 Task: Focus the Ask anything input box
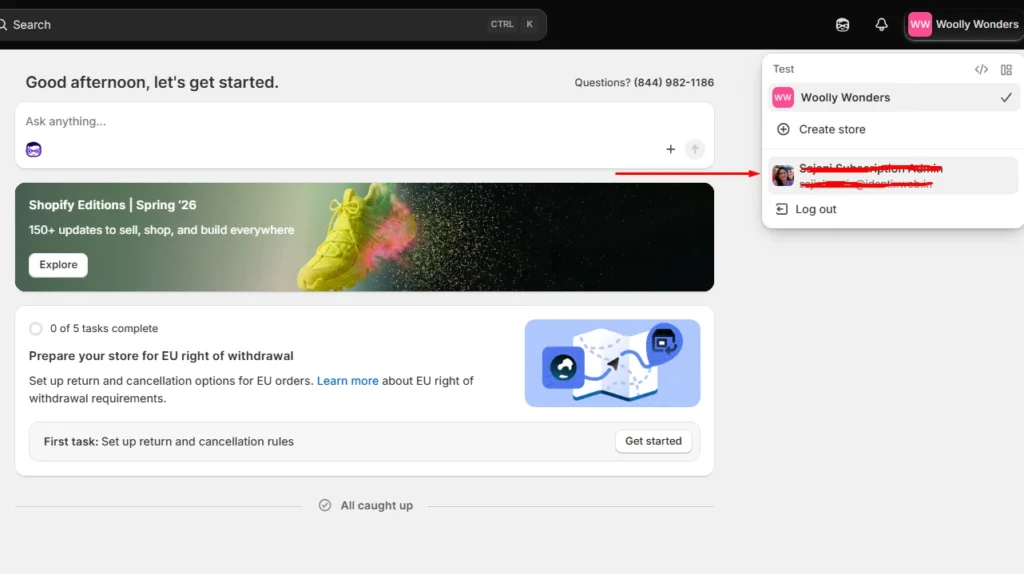[364, 121]
